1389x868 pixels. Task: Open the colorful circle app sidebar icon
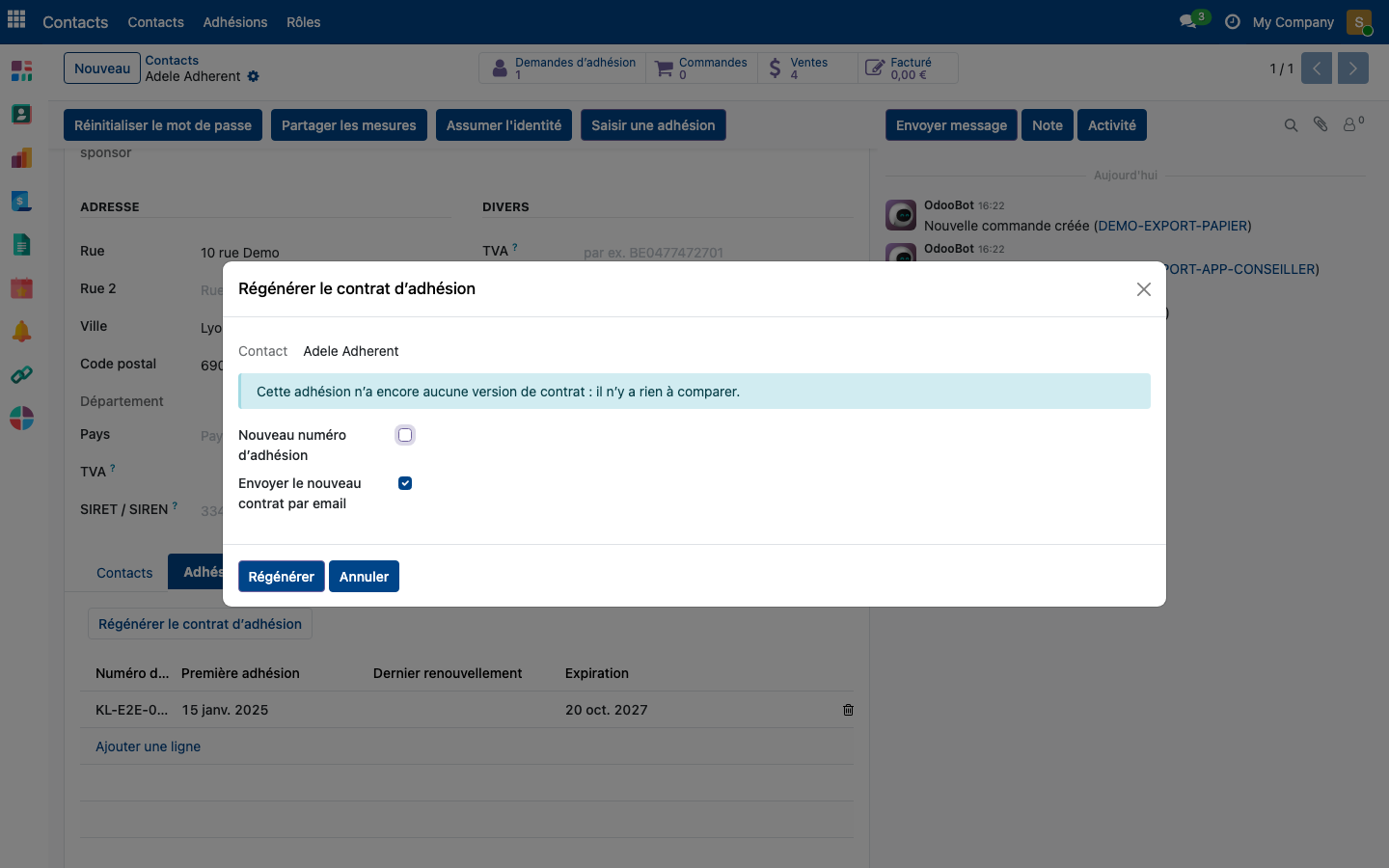[x=21, y=418]
